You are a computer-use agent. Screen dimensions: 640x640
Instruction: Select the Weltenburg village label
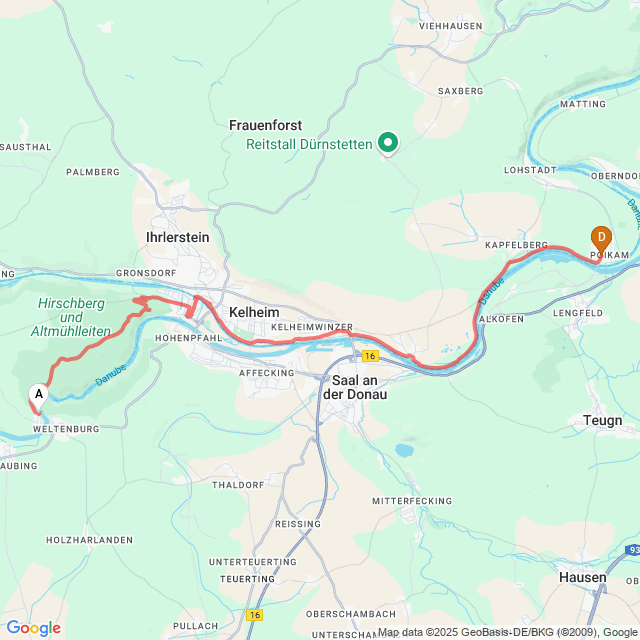(66, 429)
